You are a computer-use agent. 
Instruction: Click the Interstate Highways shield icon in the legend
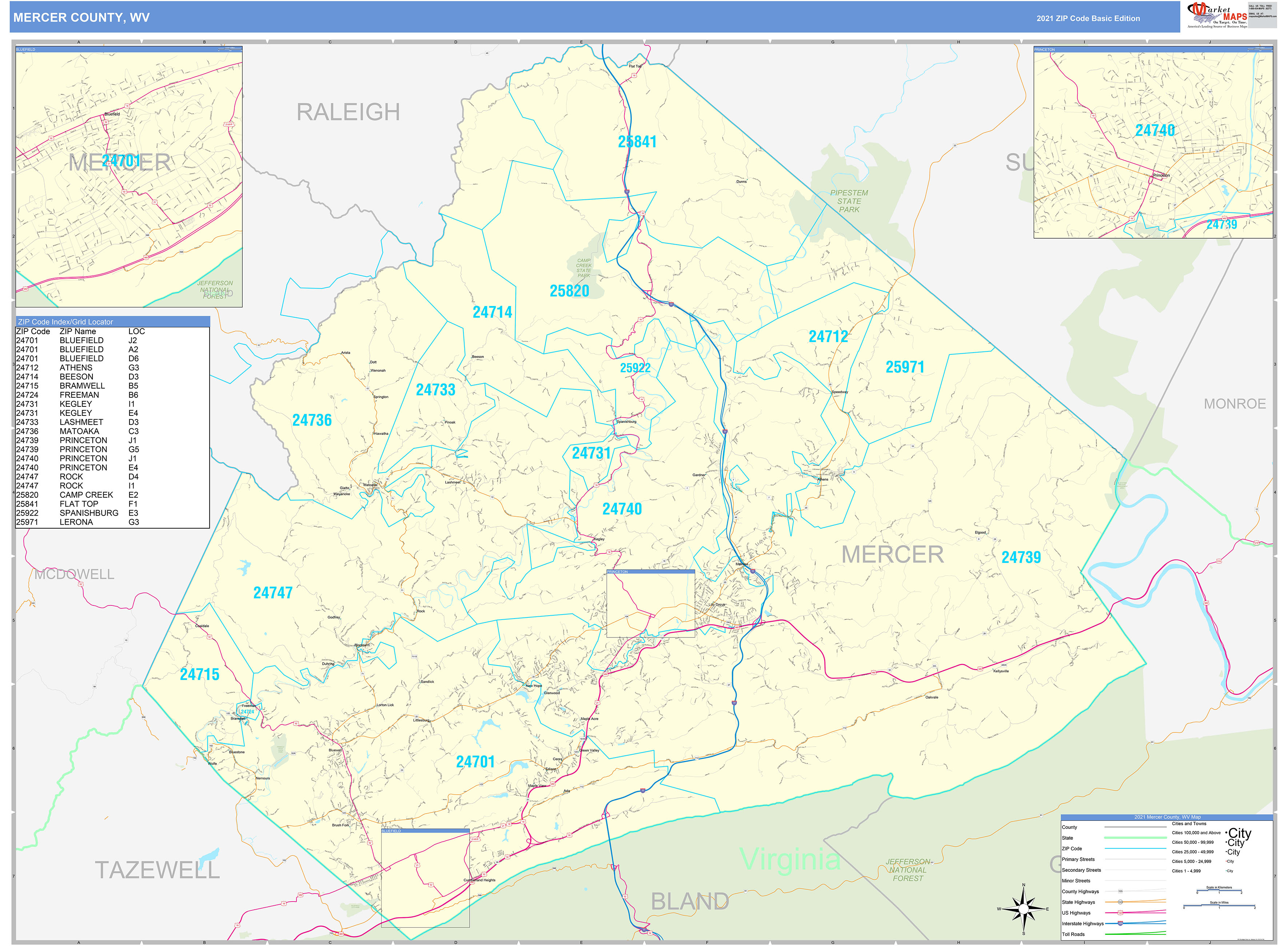(x=1120, y=924)
